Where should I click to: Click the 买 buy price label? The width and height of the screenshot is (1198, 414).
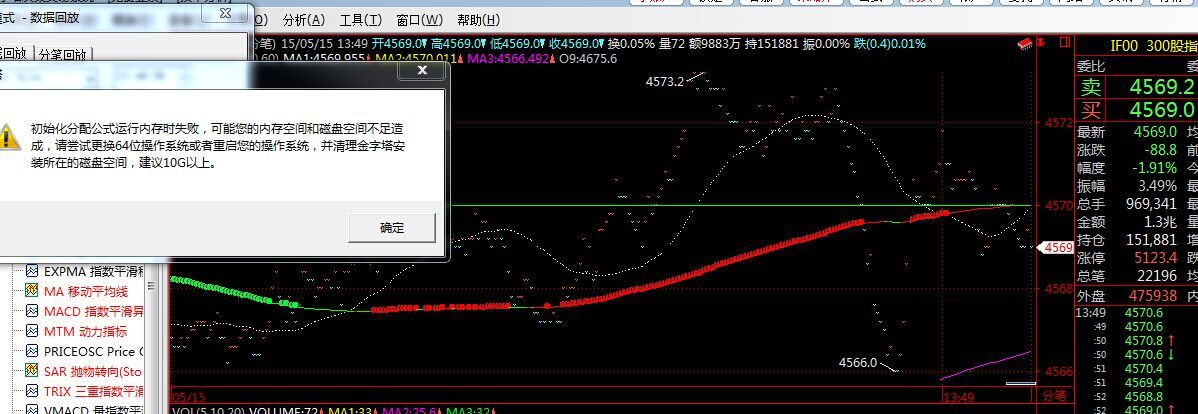pos(1090,110)
